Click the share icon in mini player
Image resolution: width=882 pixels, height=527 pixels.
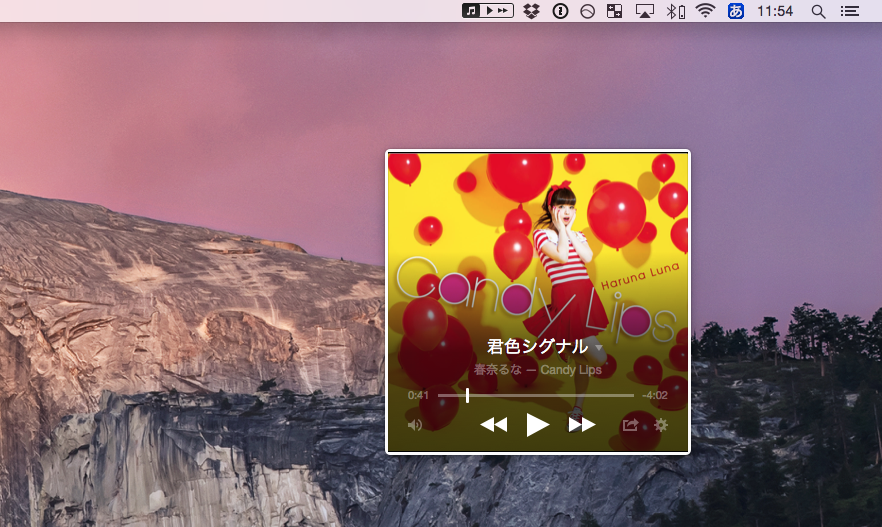[x=631, y=425]
